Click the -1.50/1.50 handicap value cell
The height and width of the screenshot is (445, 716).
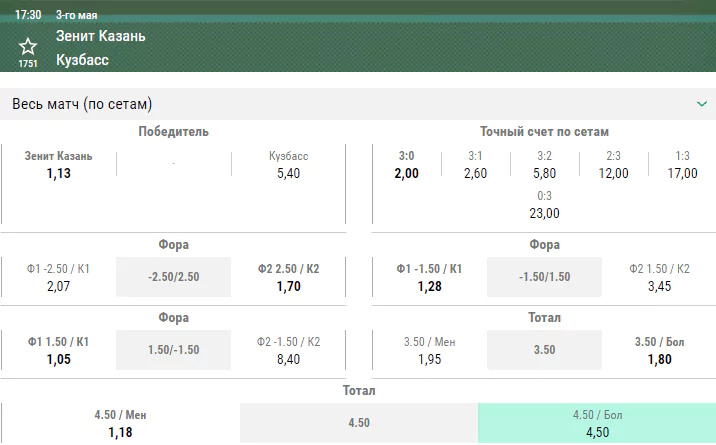pyautogui.click(x=544, y=277)
